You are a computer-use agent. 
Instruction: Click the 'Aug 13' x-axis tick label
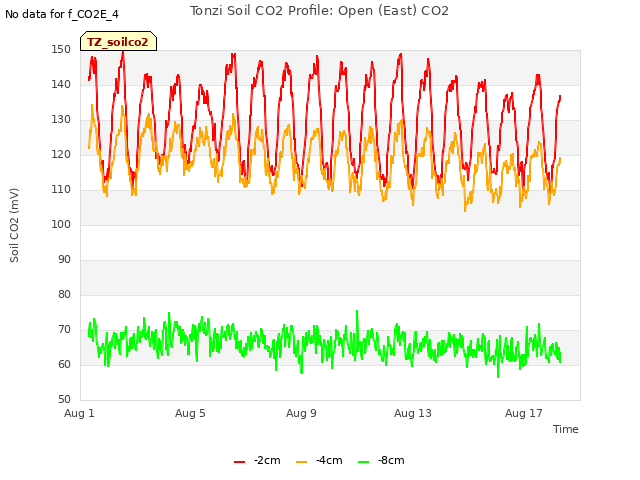pyautogui.click(x=413, y=413)
